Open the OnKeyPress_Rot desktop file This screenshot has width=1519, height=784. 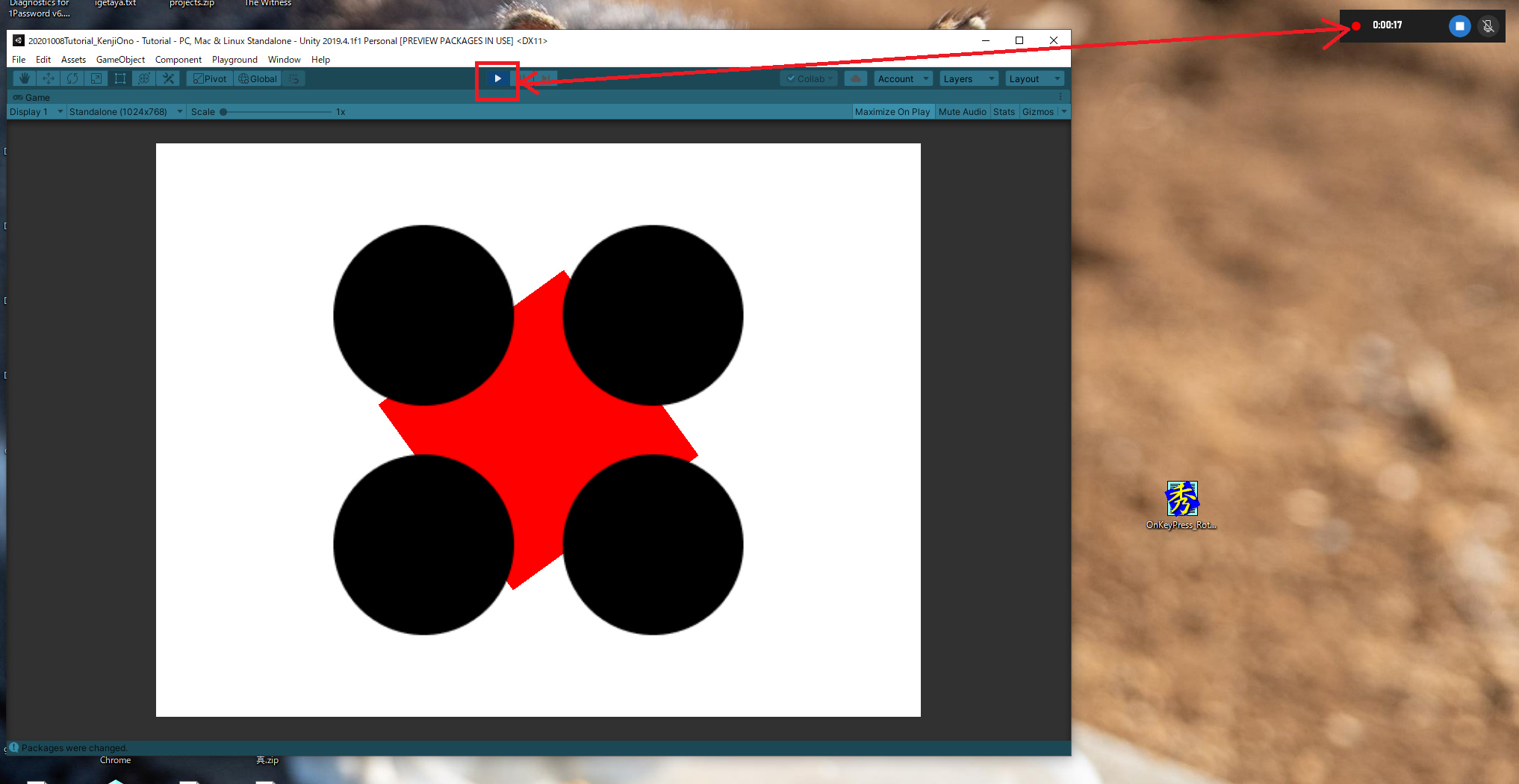click(1181, 505)
